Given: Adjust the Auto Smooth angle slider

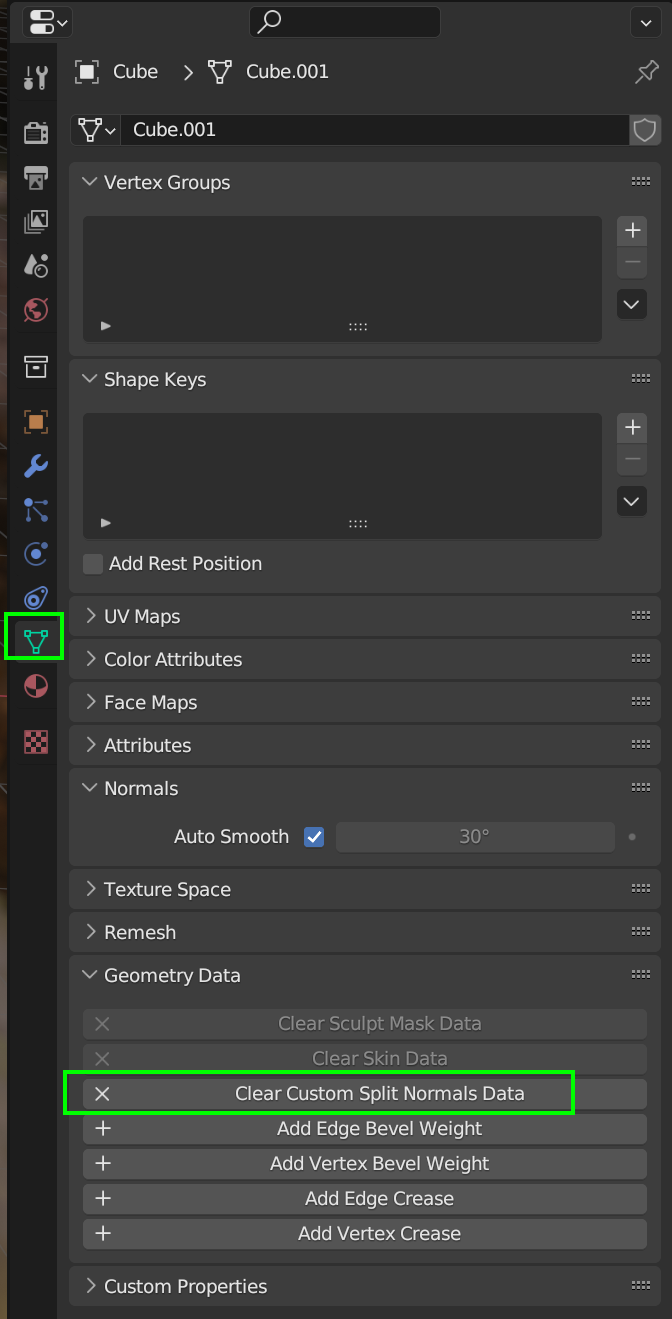Looking at the screenshot, I should point(475,836).
